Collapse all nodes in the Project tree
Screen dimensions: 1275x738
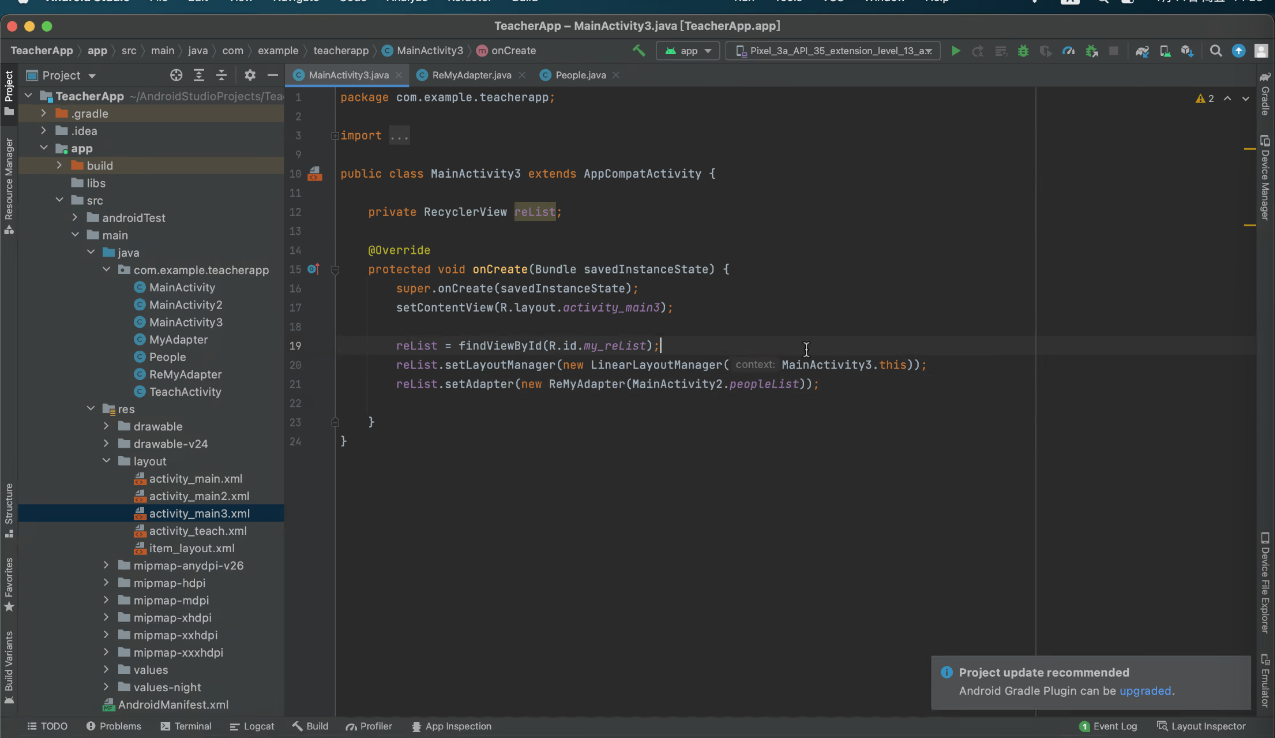pyautogui.click(x=221, y=75)
